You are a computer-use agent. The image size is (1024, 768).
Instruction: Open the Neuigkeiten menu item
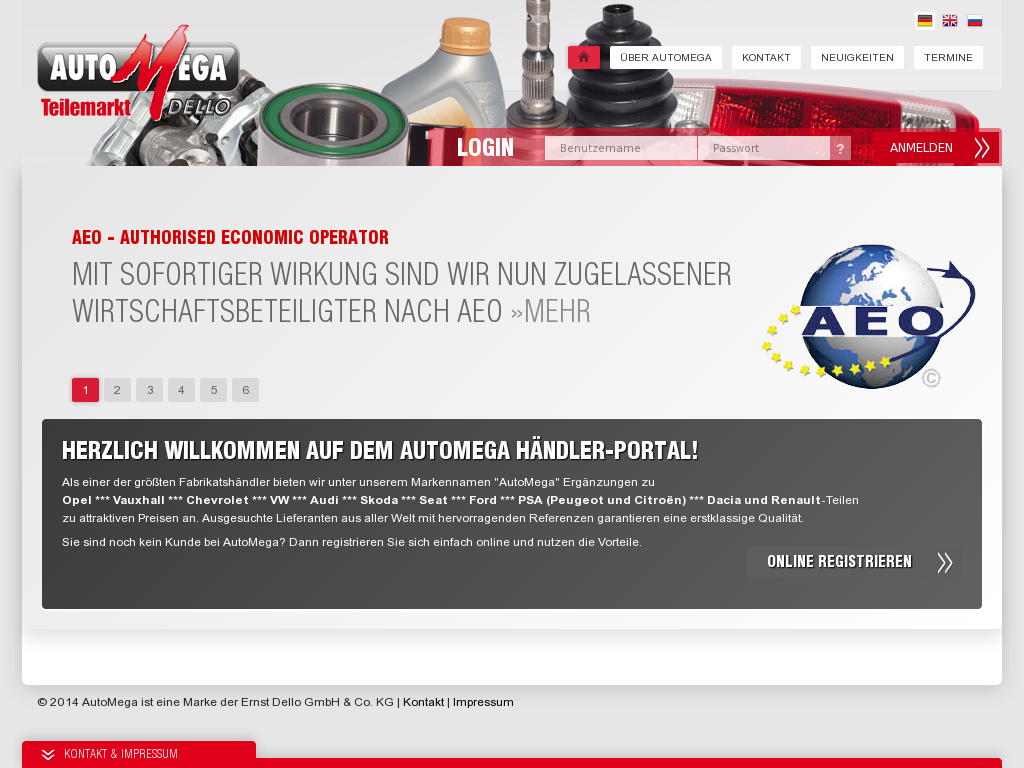(857, 58)
